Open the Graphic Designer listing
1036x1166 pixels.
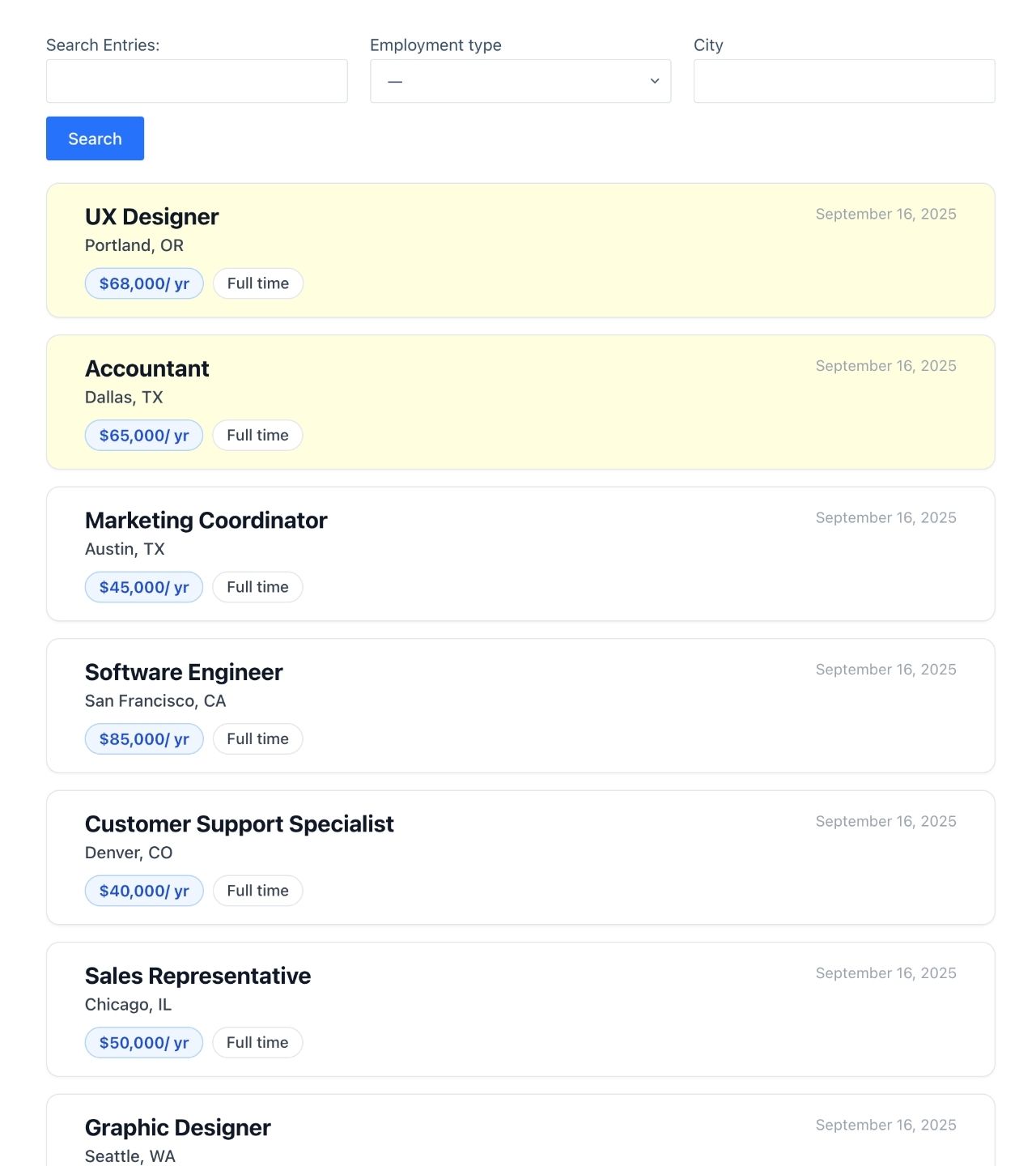click(178, 1128)
